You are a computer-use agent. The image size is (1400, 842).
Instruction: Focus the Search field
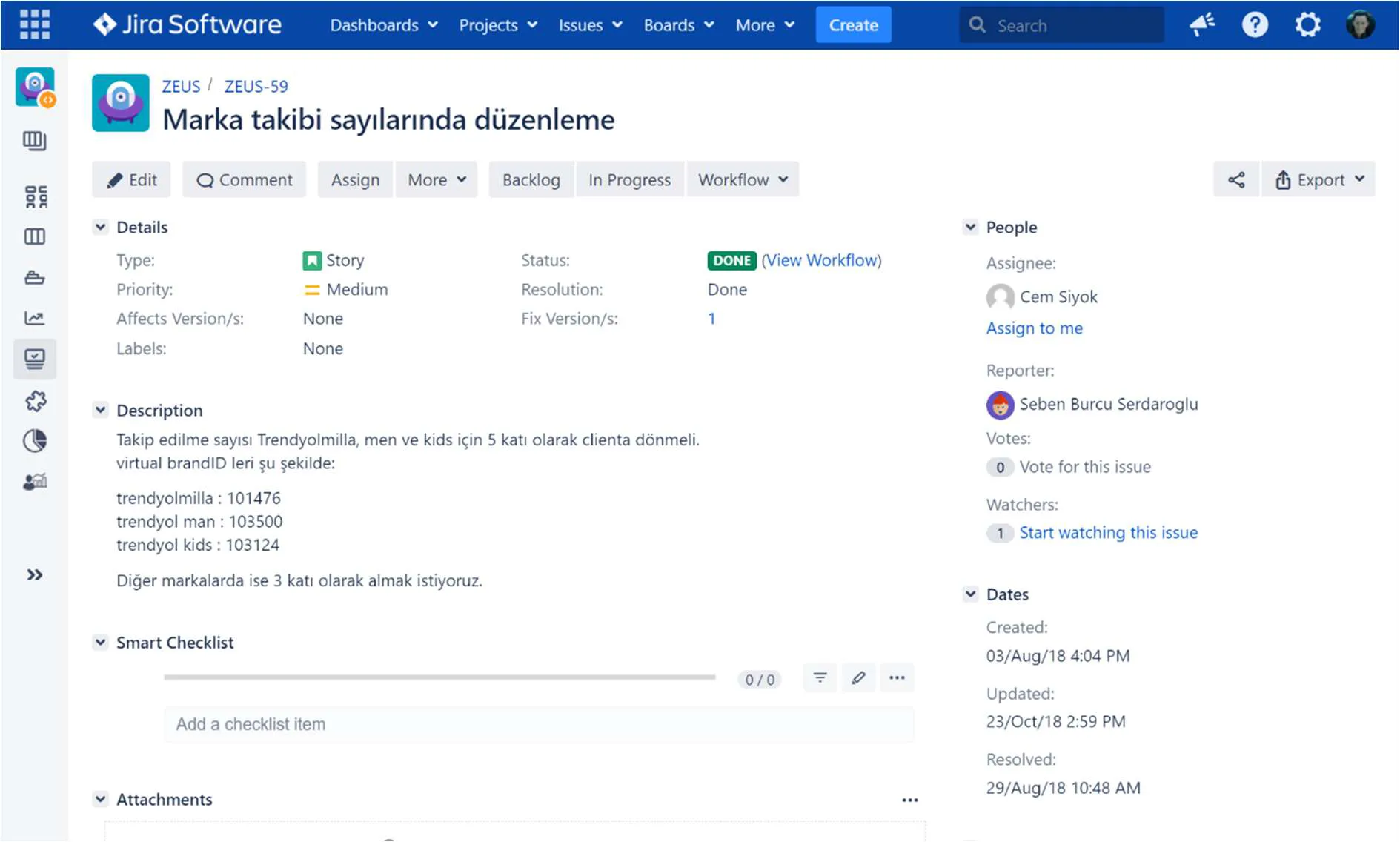1061,25
